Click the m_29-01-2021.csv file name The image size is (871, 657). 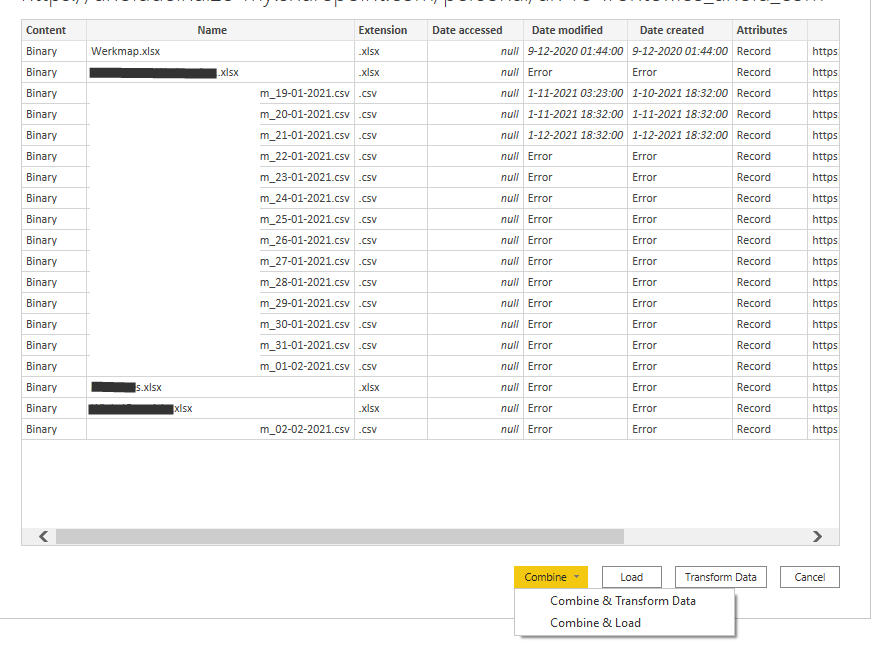(304, 303)
